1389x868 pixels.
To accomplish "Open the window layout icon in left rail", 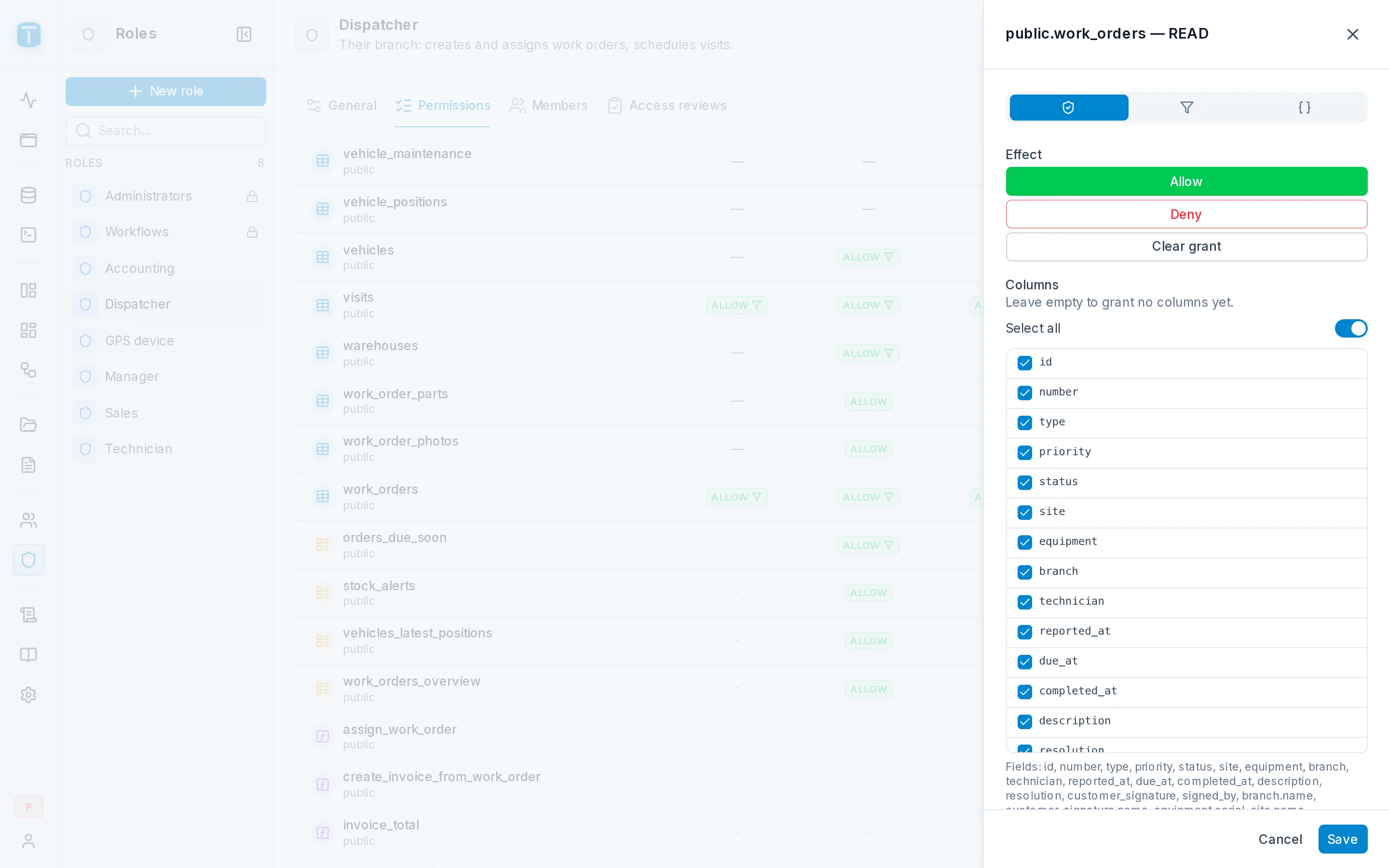I will (28, 140).
